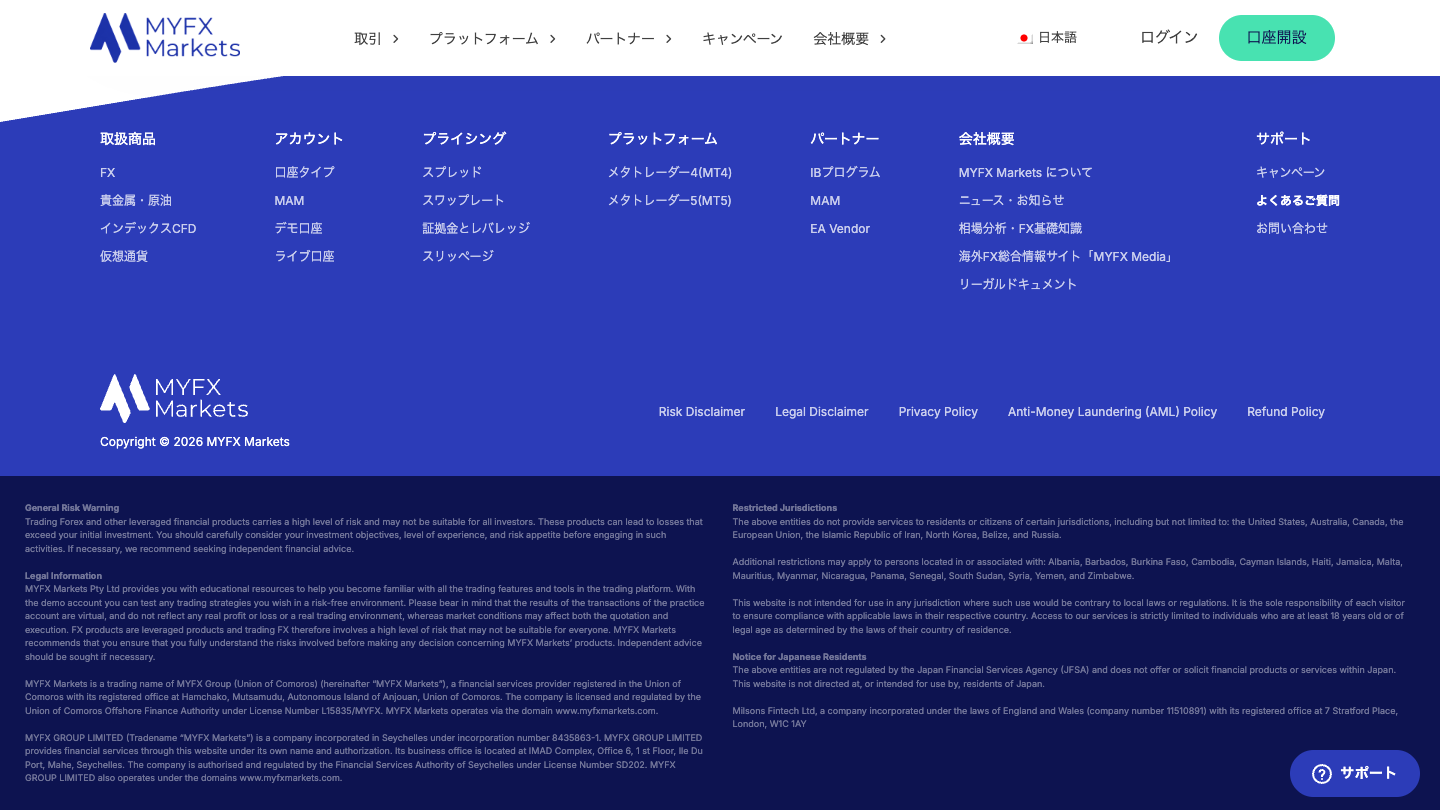Screen dimensions: 1440x810
Task: Click the MYFX Markets header logo
Action: tap(165, 38)
